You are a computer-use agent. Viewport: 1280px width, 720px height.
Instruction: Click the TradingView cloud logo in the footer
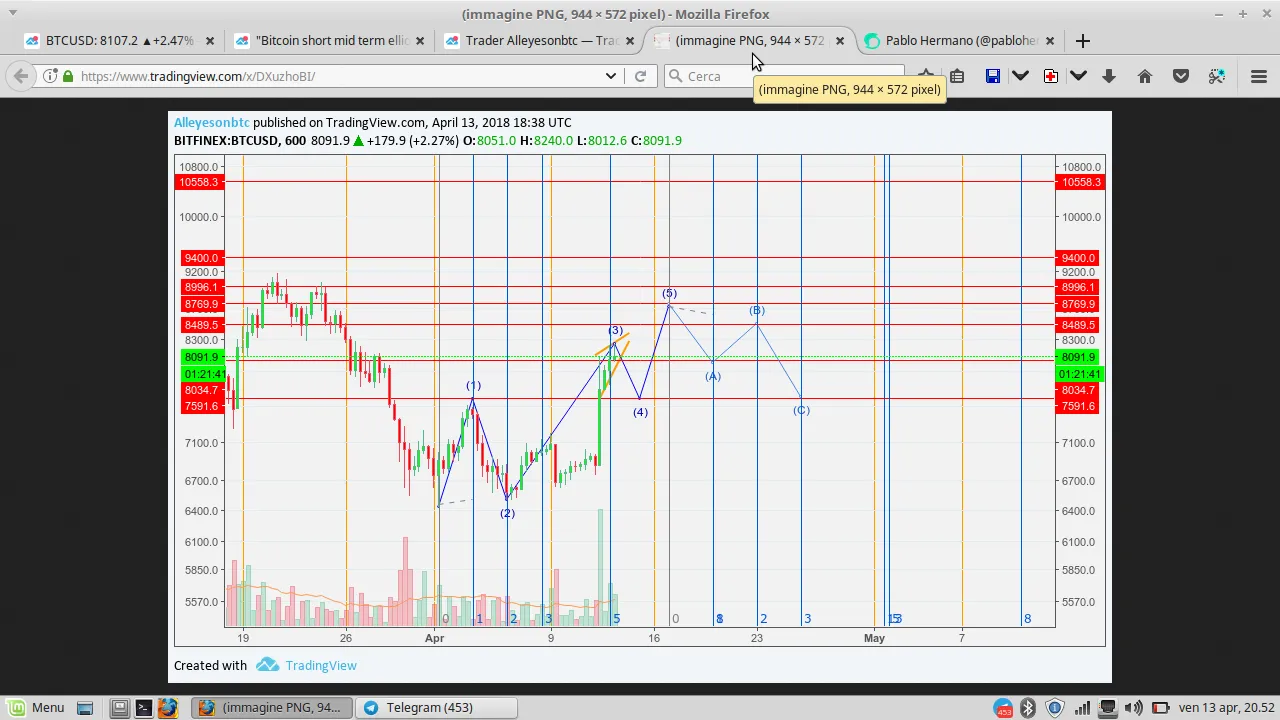click(x=267, y=665)
